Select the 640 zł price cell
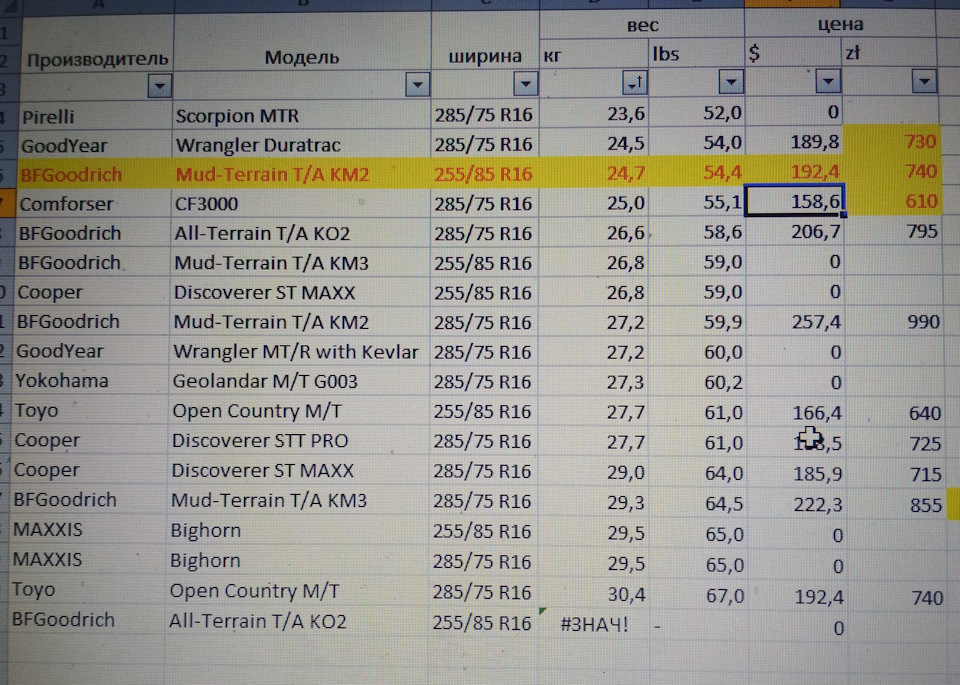Viewport: 960px width, 685px height. [x=895, y=413]
